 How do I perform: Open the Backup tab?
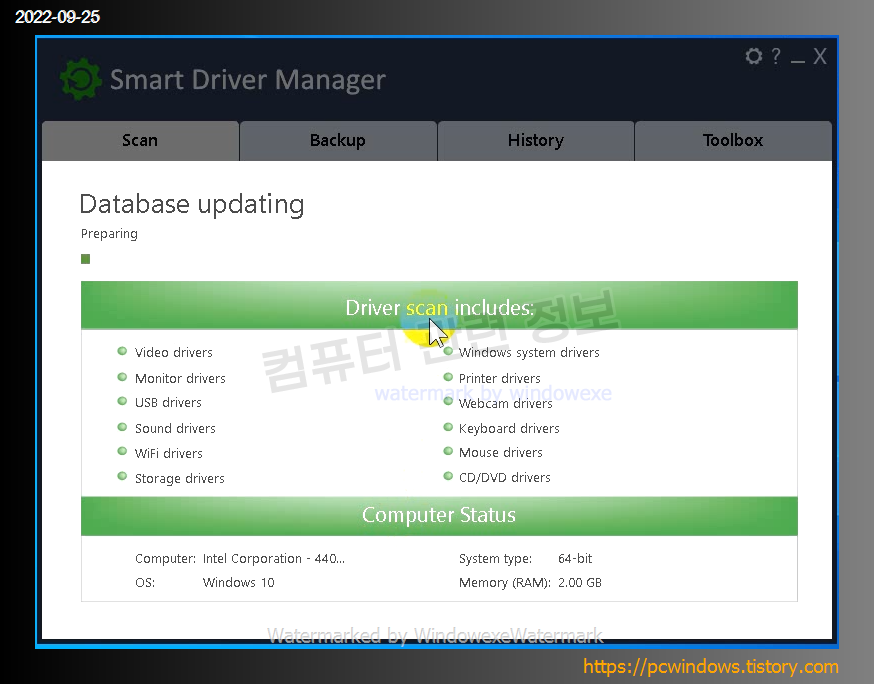click(338, 140)
